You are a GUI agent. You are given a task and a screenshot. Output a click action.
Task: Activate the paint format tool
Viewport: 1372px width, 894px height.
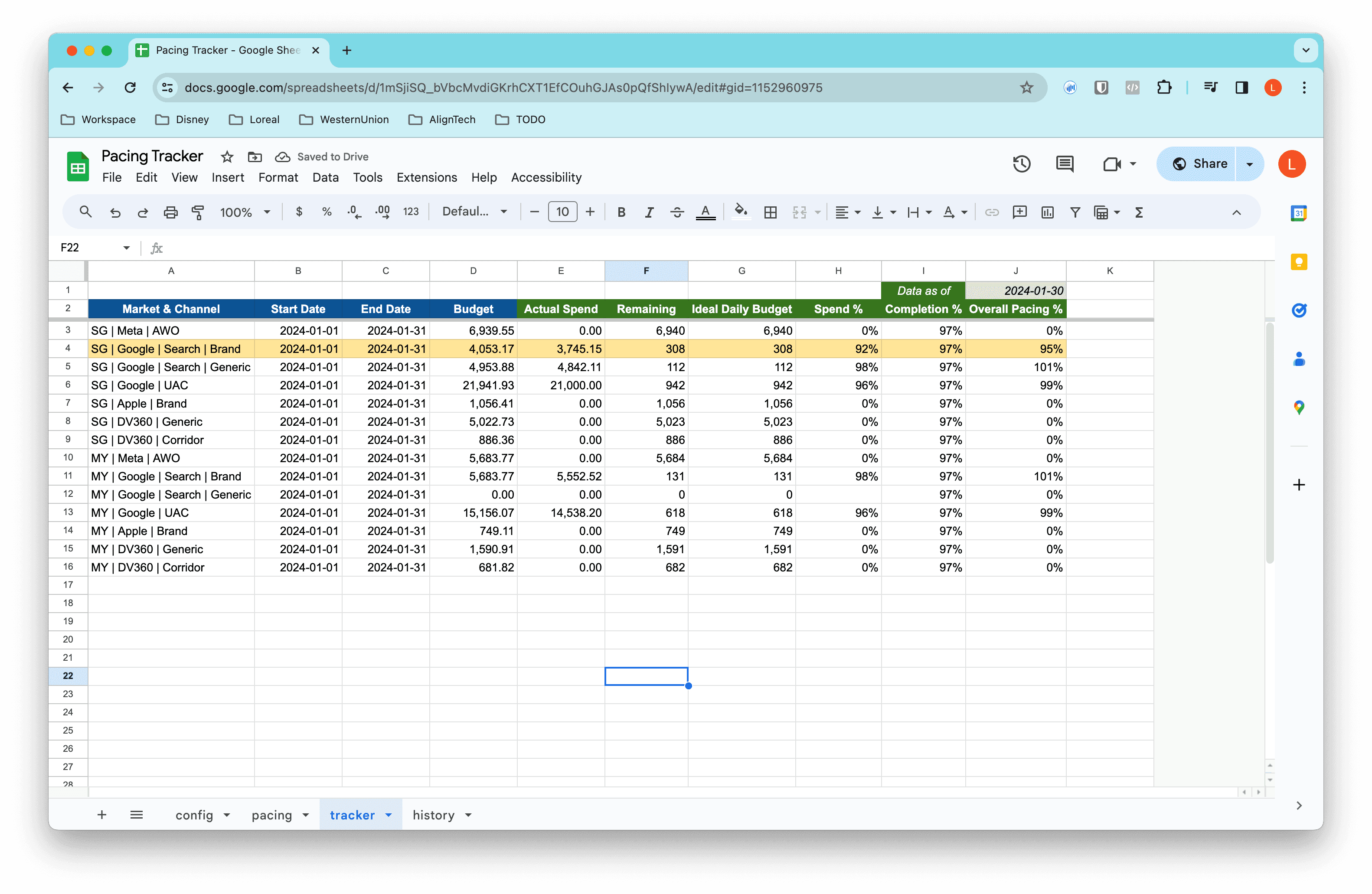click(x=198, y=212)
